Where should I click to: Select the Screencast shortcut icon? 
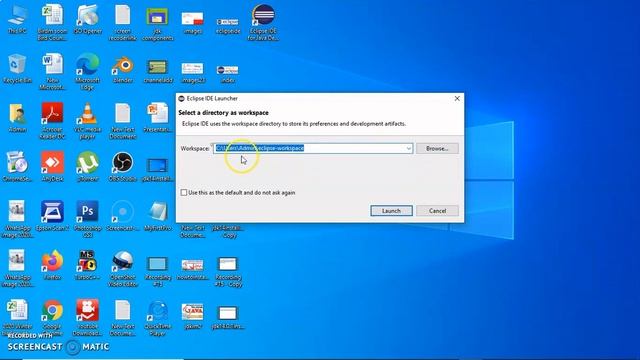click(122, 216)
